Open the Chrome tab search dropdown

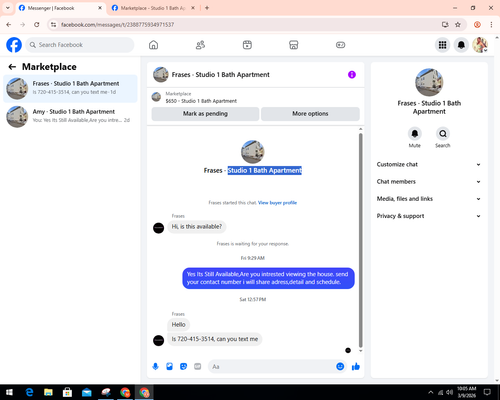point(8,8)
